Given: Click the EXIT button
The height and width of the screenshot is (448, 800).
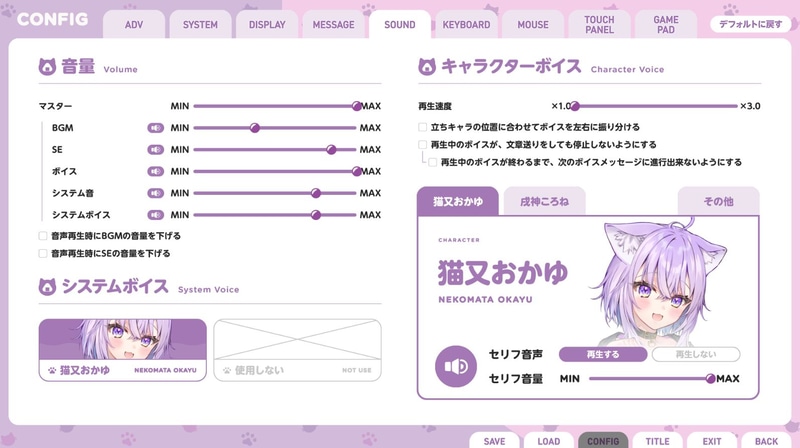Looking at the screenshot, I should [712, 441].
